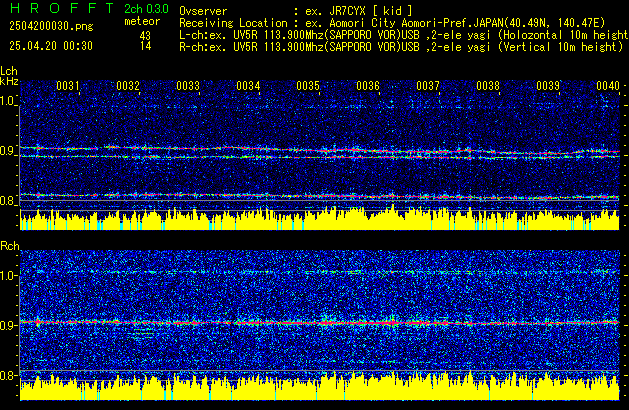Click the Receiving Location line
This screenshot has width=629, height=410.
(392, 23)
